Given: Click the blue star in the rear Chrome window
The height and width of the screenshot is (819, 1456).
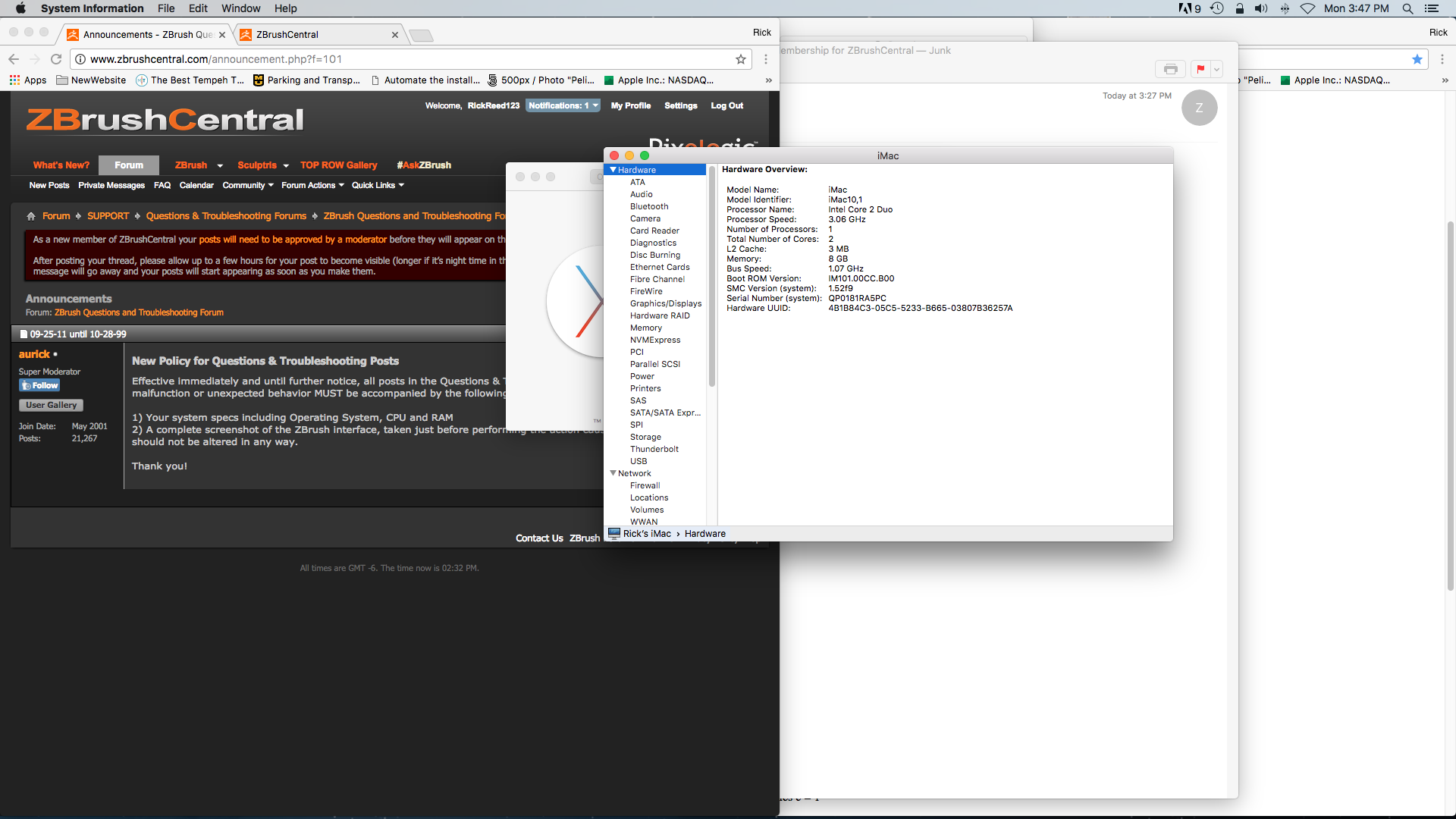Looking at the screenshot, I should click(x=1417, y=59).
